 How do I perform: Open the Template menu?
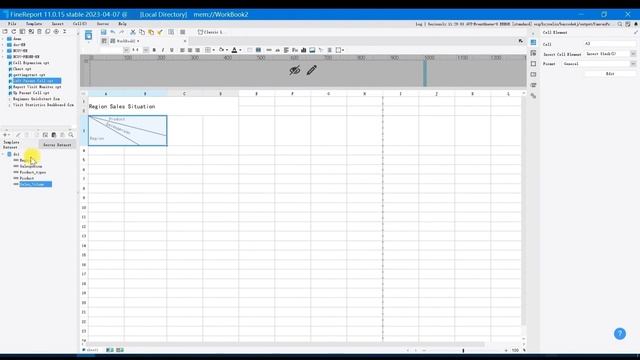coord(34,24)
